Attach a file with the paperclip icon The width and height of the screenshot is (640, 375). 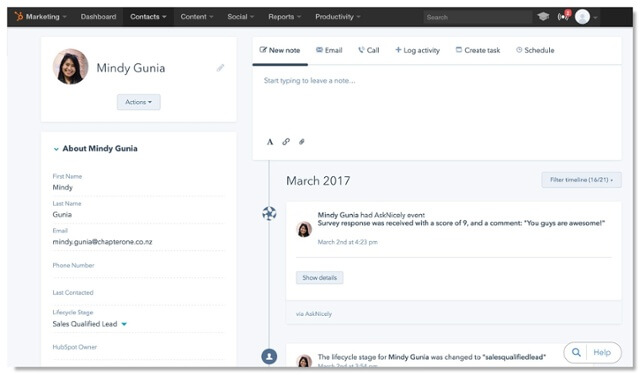(x=302, y=142)
